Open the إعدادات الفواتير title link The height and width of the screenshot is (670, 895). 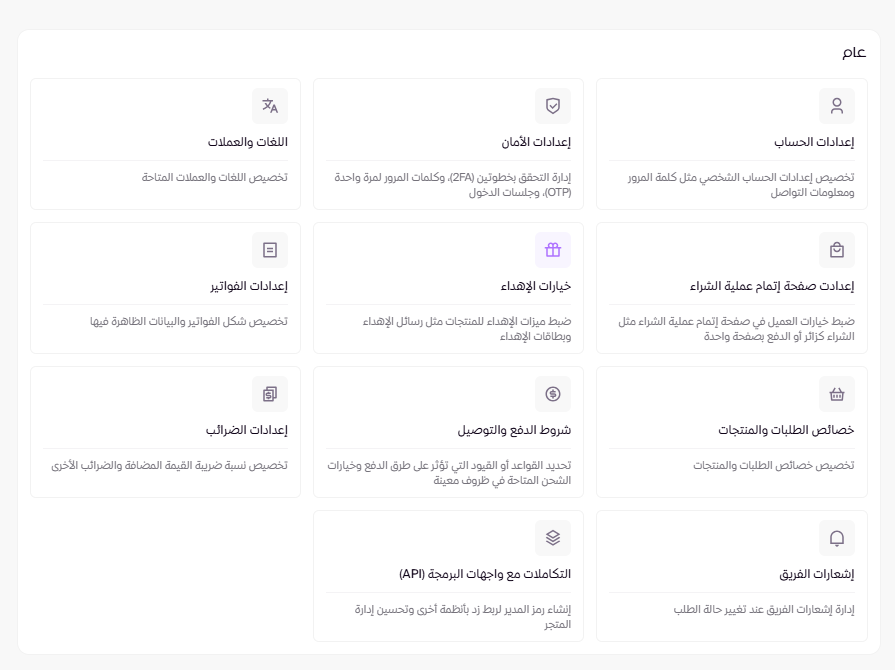coord(249,286)
